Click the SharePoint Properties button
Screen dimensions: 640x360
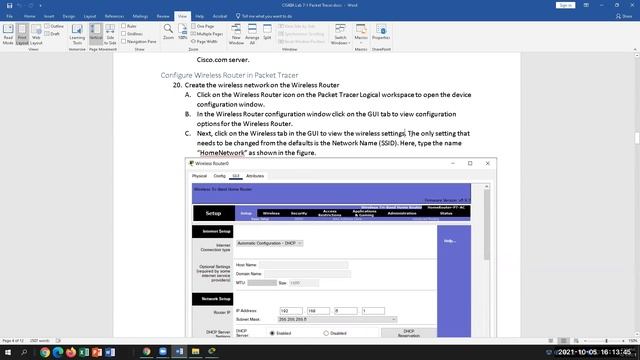point(381,32)
